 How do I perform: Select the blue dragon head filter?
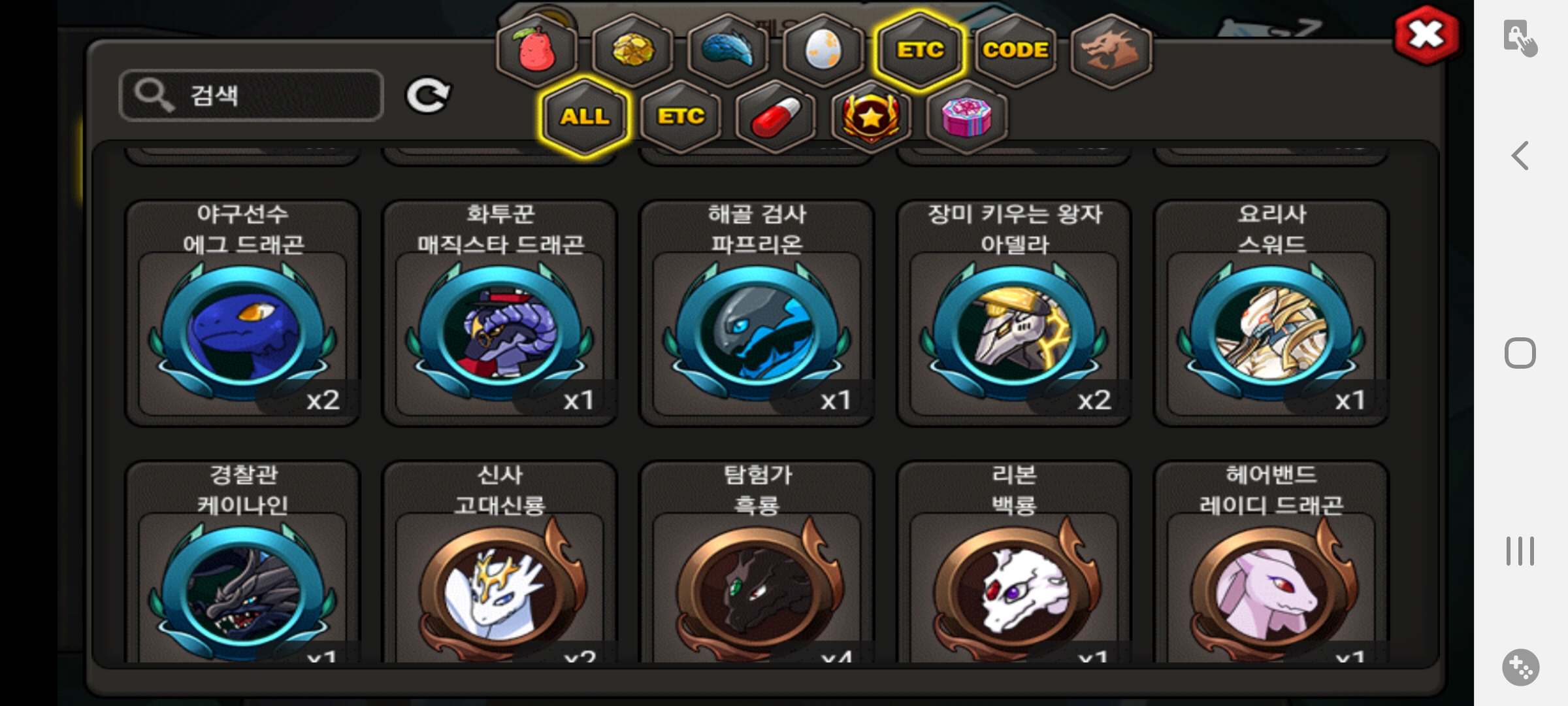tap(728, 50)
